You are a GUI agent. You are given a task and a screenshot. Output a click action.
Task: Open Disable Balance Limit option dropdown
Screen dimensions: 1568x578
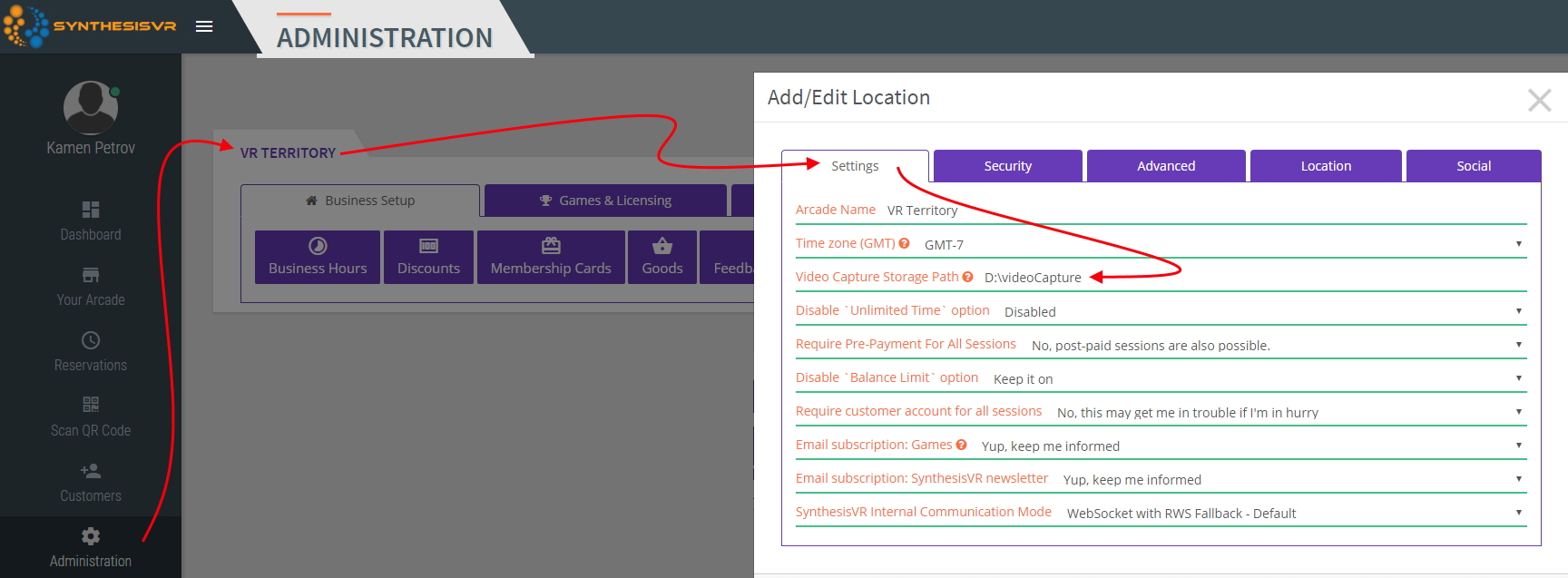[x=1257, y=378]
